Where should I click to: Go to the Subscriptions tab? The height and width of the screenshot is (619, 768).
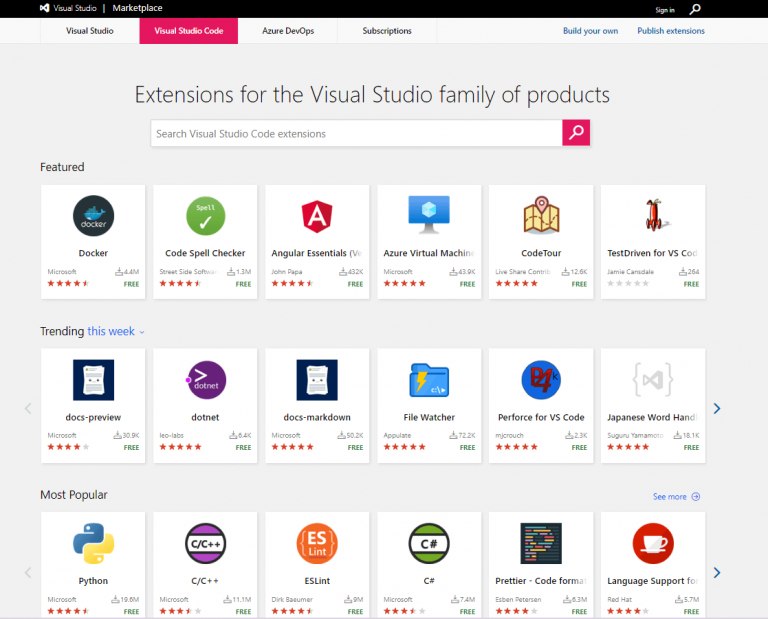tap(387, 31)
